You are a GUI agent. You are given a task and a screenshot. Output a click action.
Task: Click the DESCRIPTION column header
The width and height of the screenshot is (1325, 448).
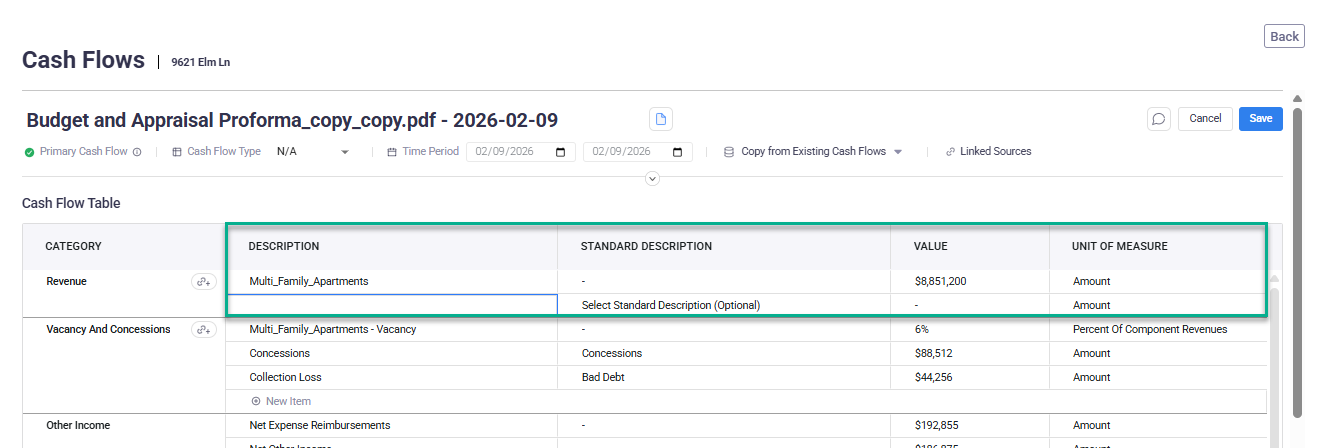tap(284, 246)
